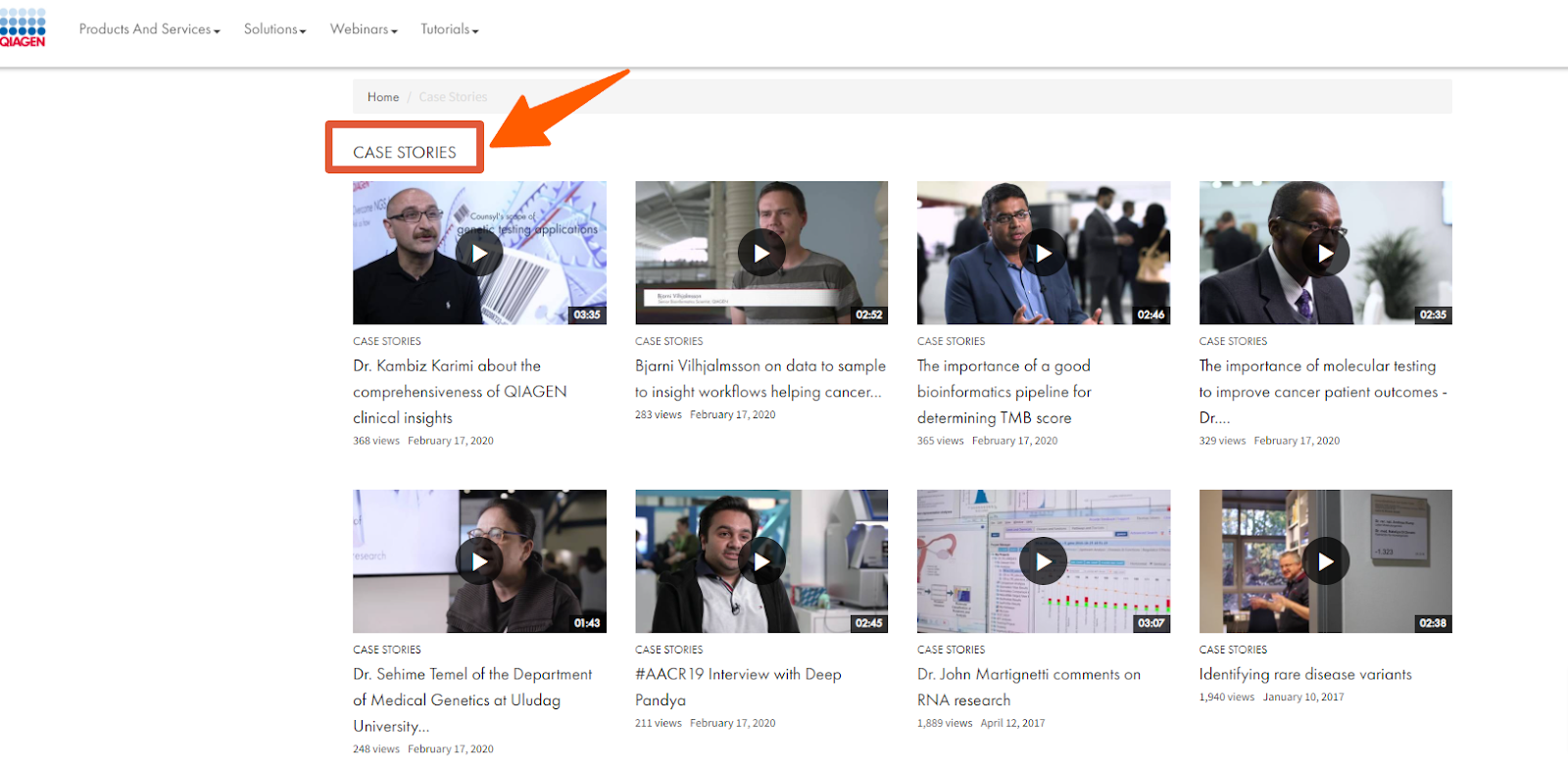The image size is (1568, 771).
Task: Click Case Stories tag above John Martignetti title
Action: (952, 650)
